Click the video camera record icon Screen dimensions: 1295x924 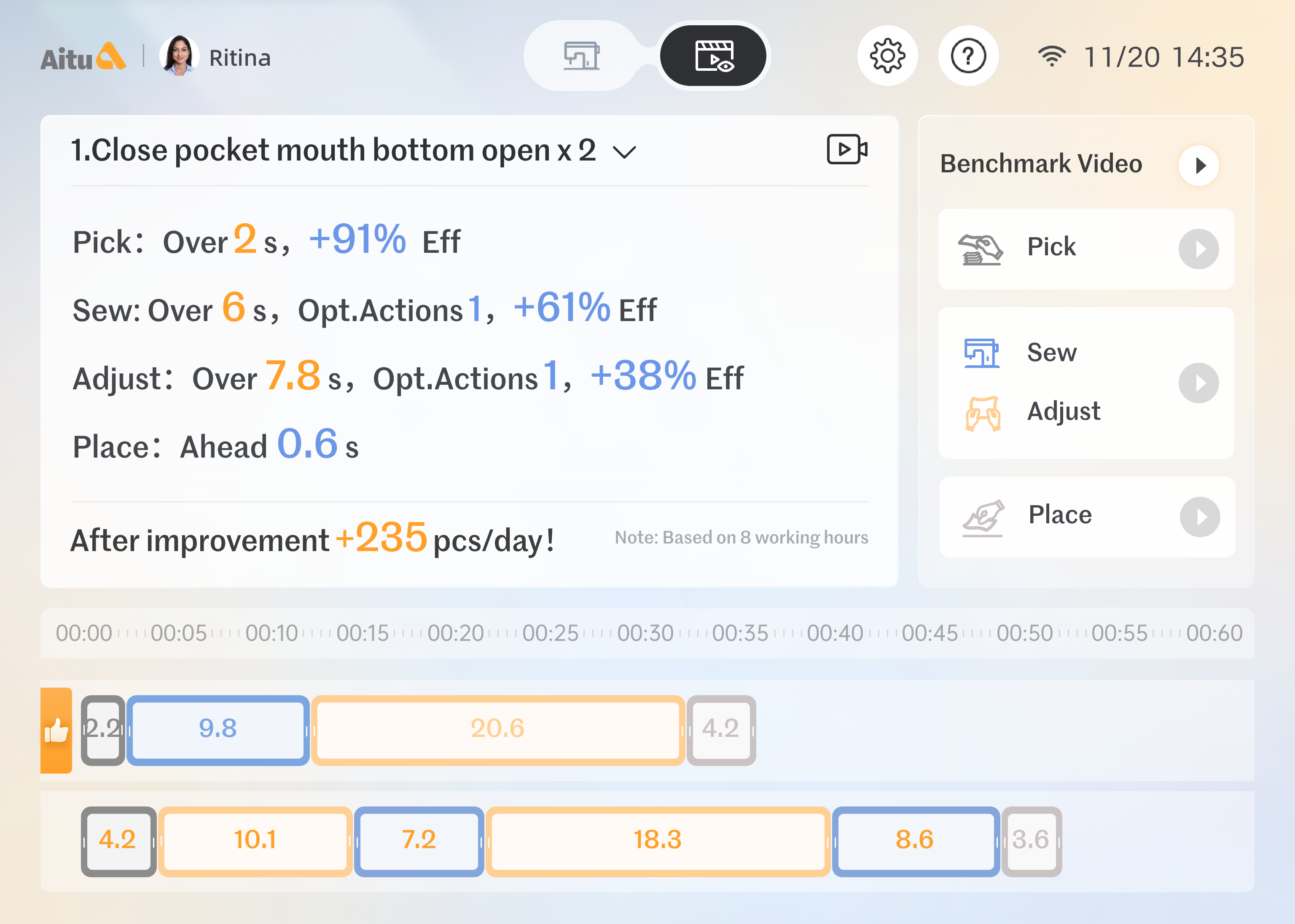(846, 150)
